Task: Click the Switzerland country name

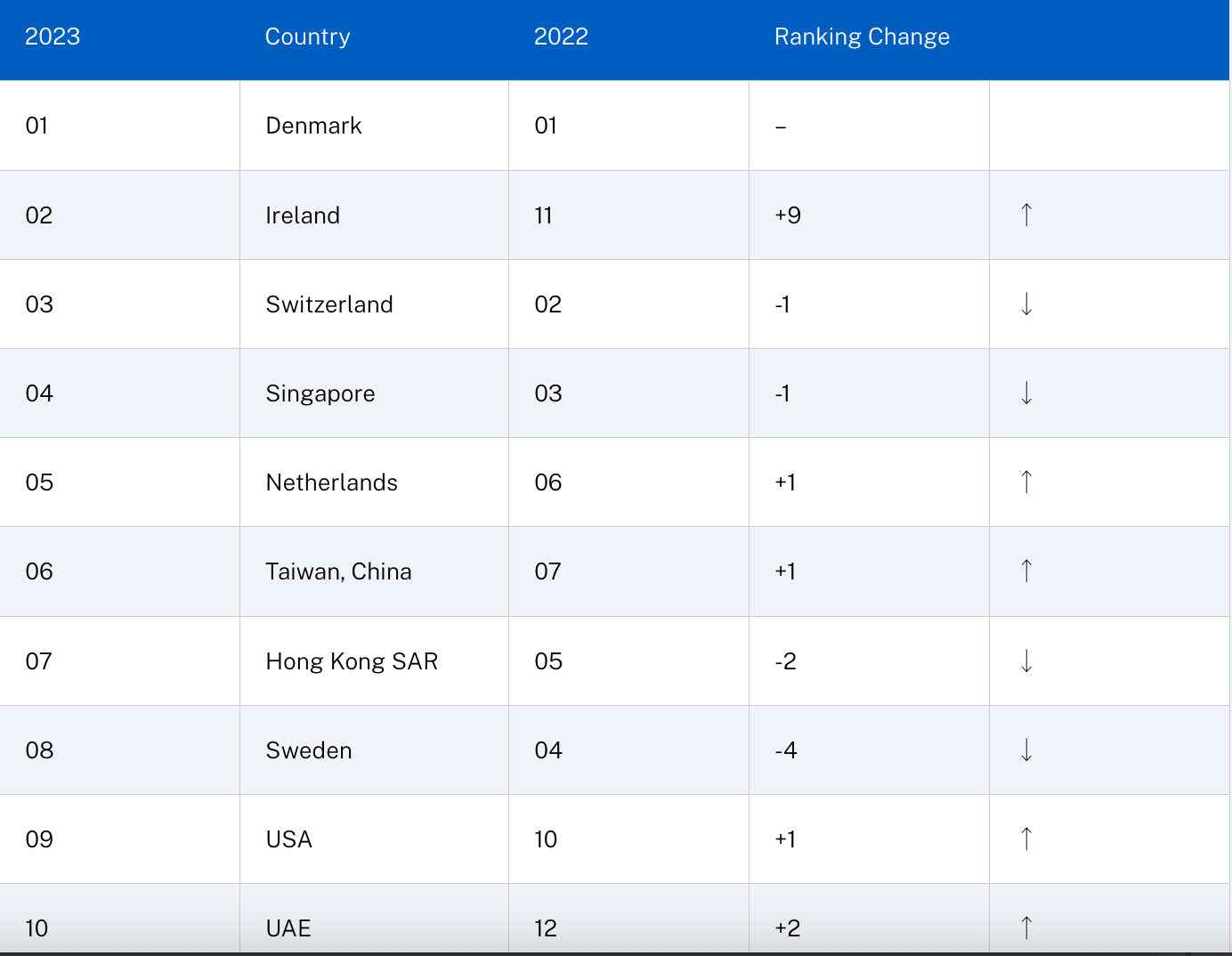Action: coord(329,304)
